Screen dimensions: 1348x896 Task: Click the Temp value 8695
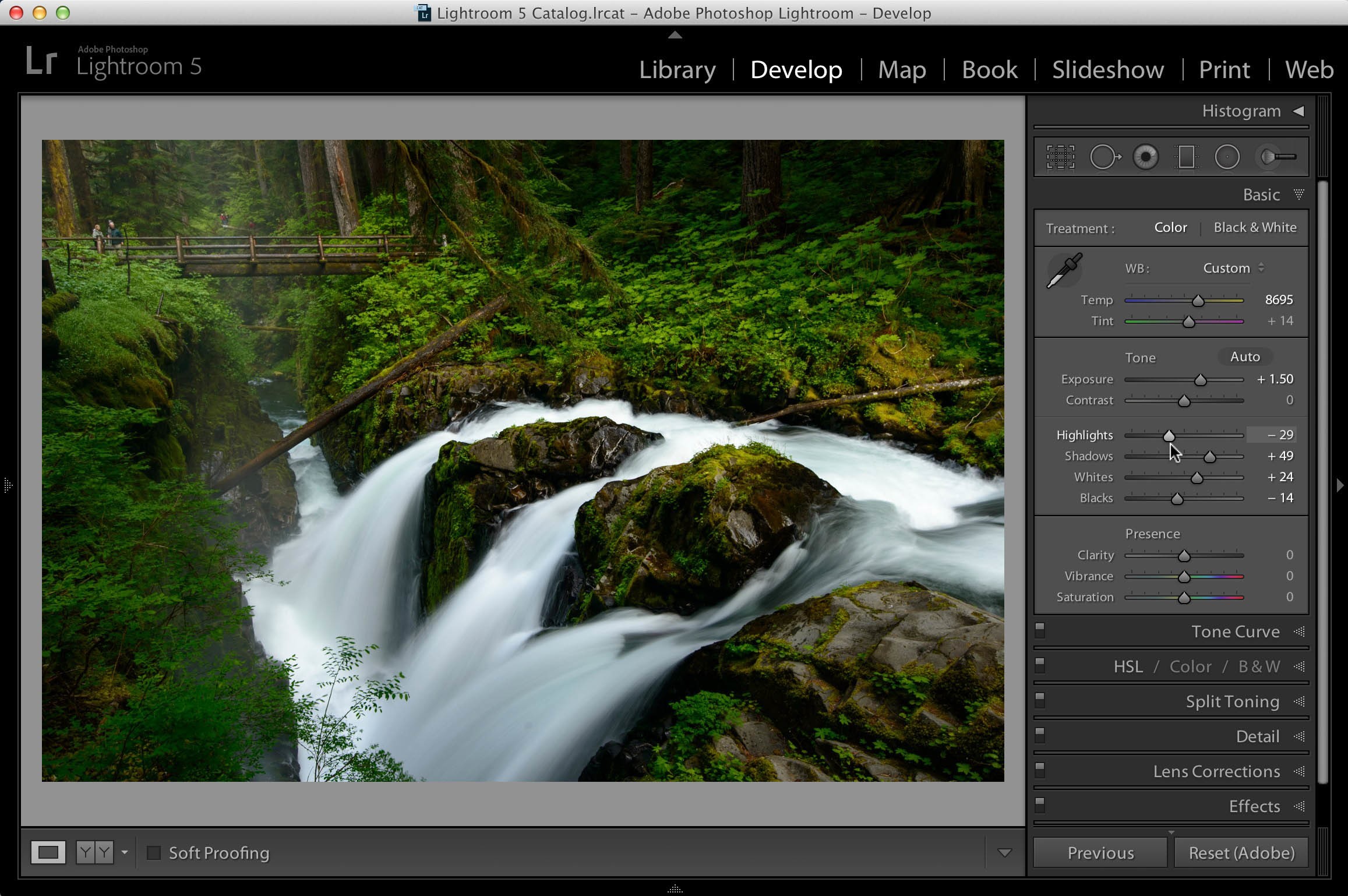(1279, 299)
